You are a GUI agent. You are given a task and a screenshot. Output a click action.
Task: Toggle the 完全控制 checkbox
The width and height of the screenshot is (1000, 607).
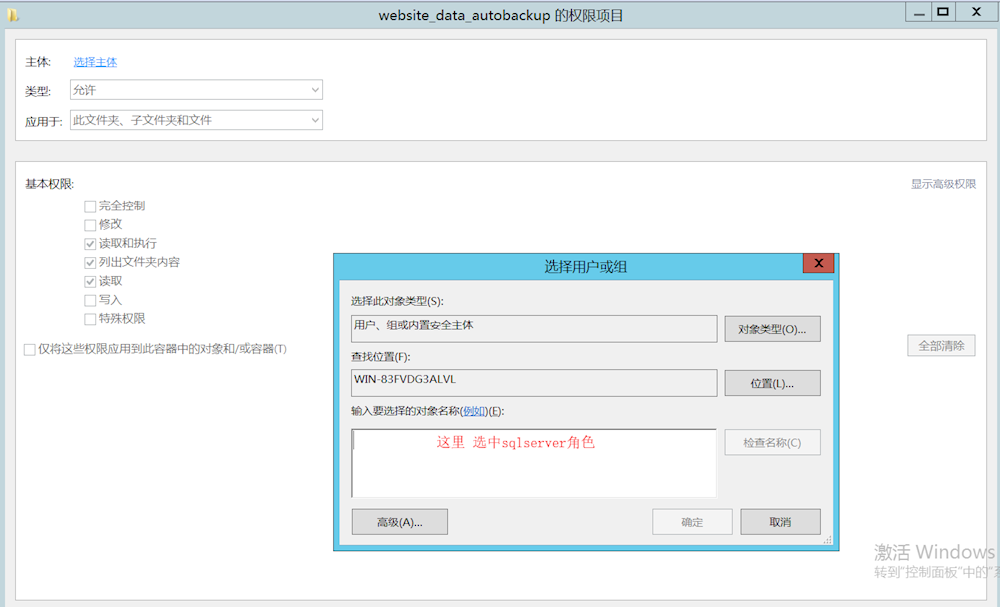click(90, 206)
